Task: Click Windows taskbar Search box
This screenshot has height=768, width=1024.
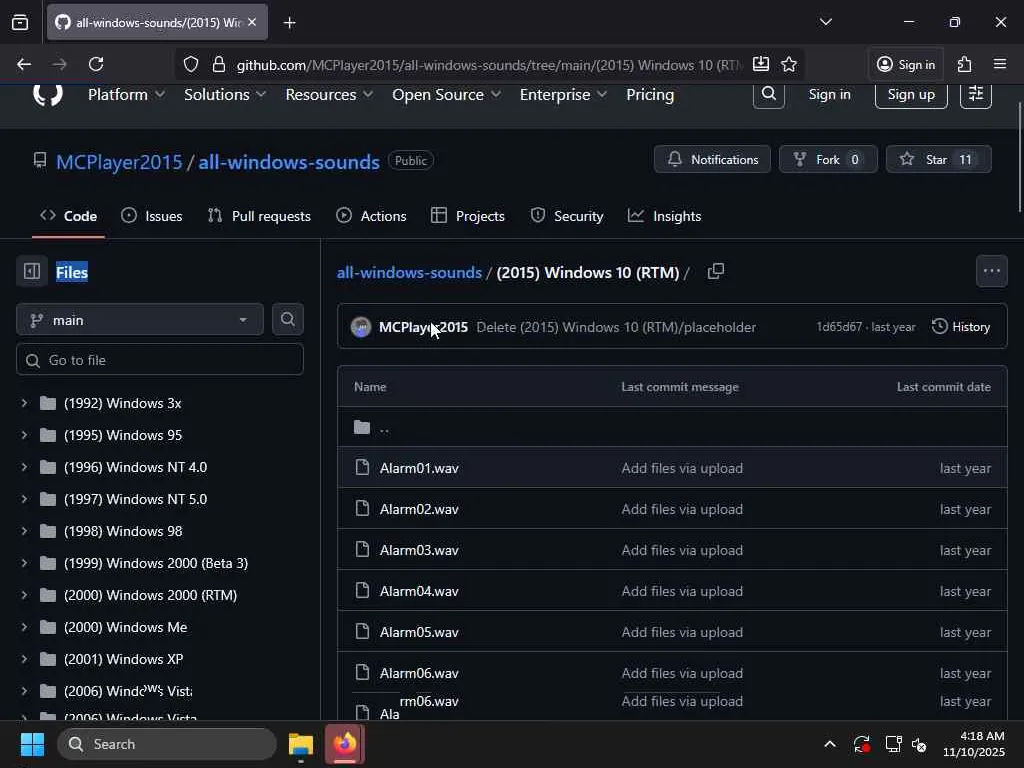Action: pos(167,744)
